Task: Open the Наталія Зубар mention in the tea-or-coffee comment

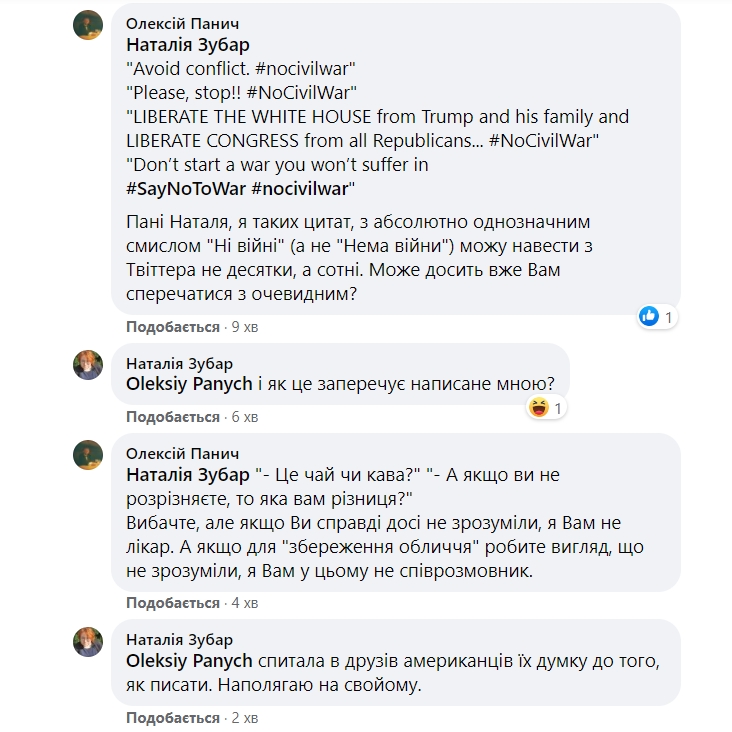Action: tap(188, 475)
